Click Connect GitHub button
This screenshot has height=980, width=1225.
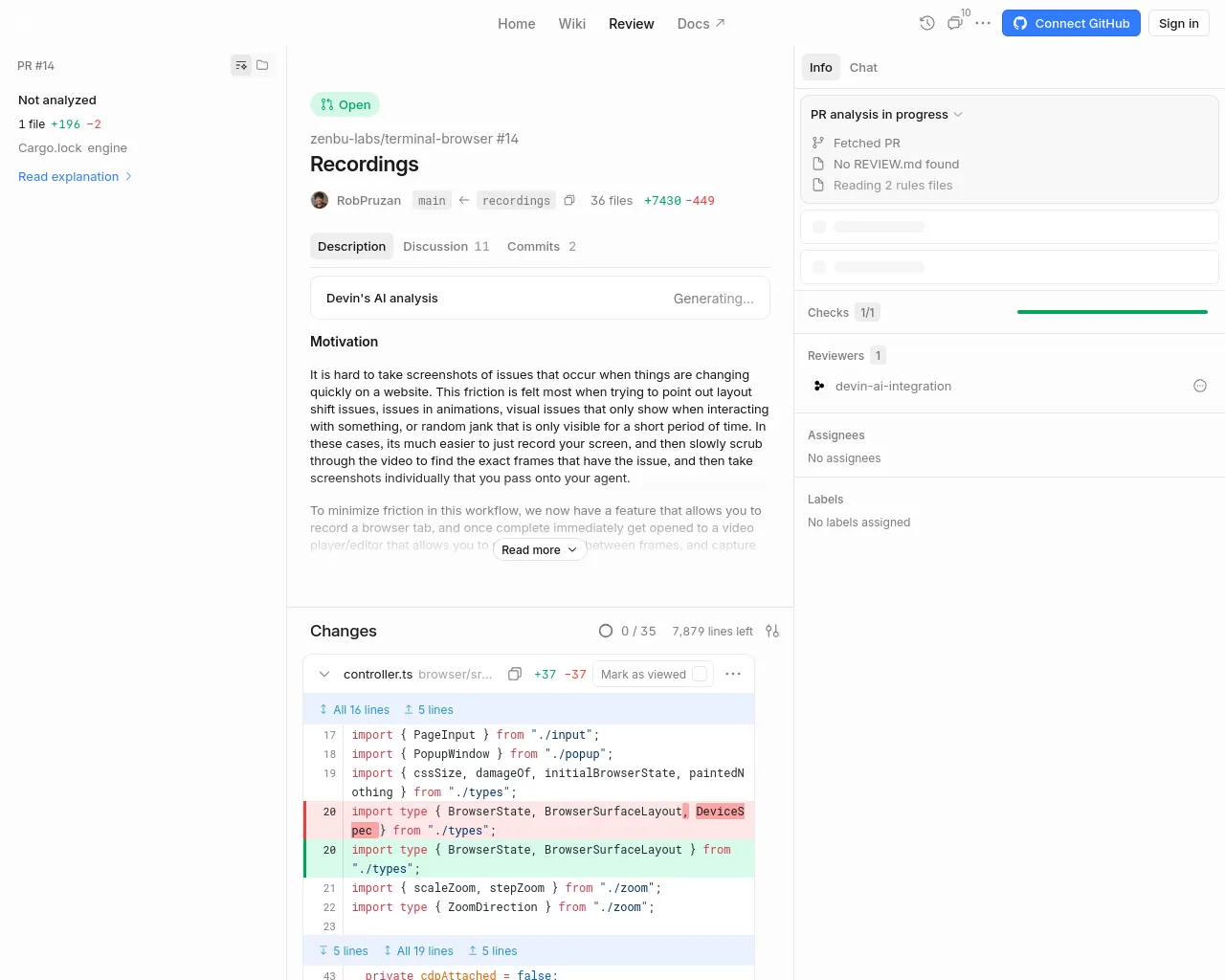click(x=1071, y=23)
